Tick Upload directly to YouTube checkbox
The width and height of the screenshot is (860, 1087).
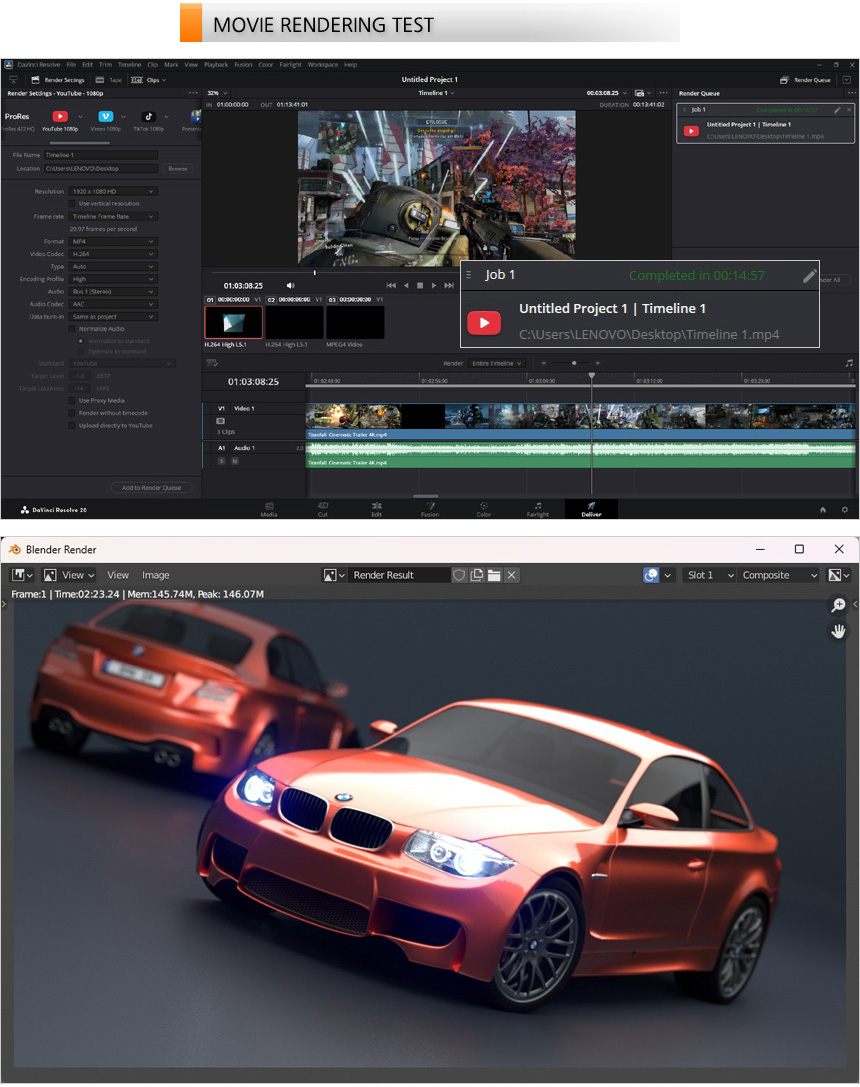(71, 425)
